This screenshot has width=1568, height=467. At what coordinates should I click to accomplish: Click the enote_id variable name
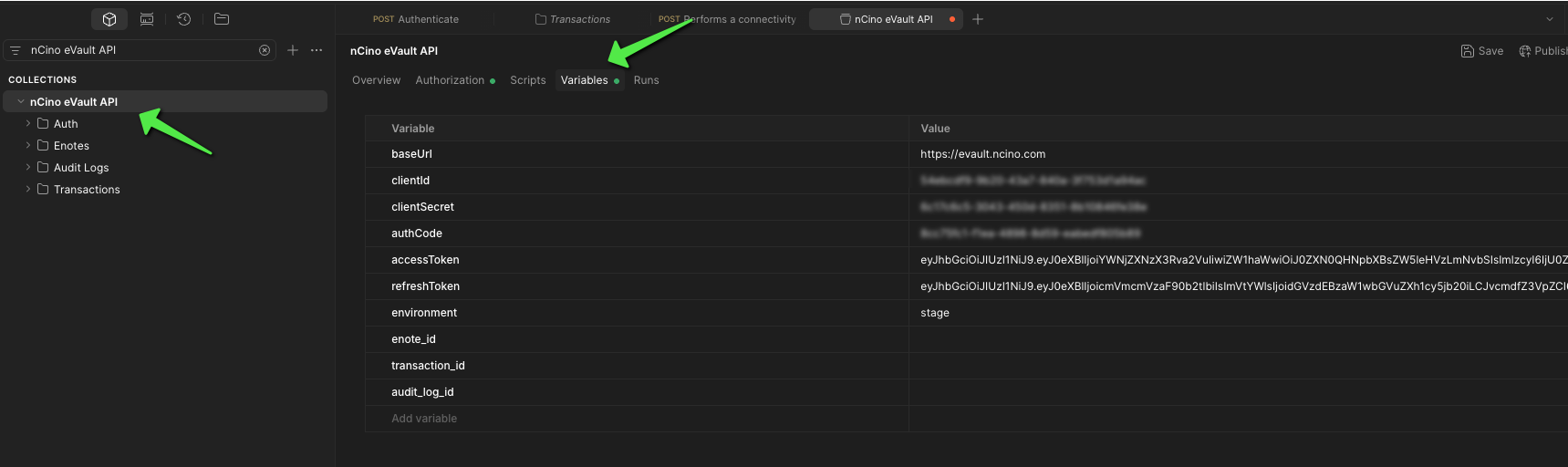(x=413, y=339)
